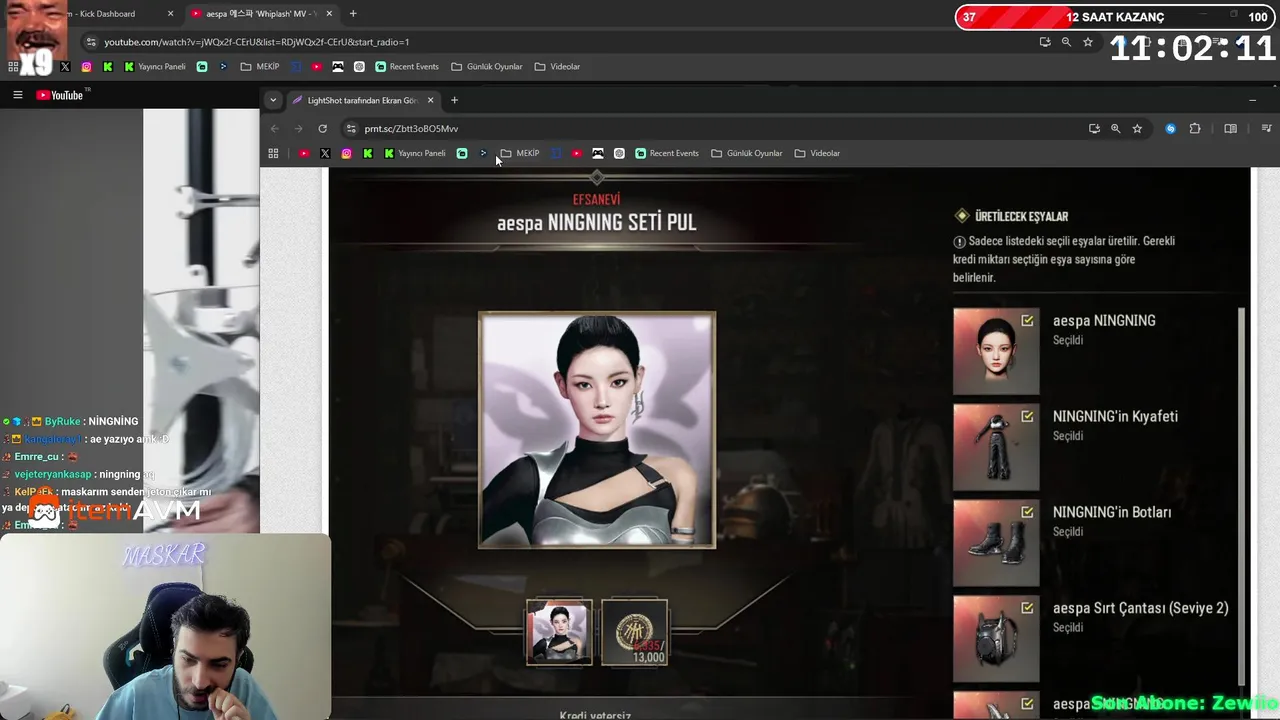This screenshot has width=1280, height=720.
Task: Open ChatGPT bookmark icon in front window
Action: 619,153
